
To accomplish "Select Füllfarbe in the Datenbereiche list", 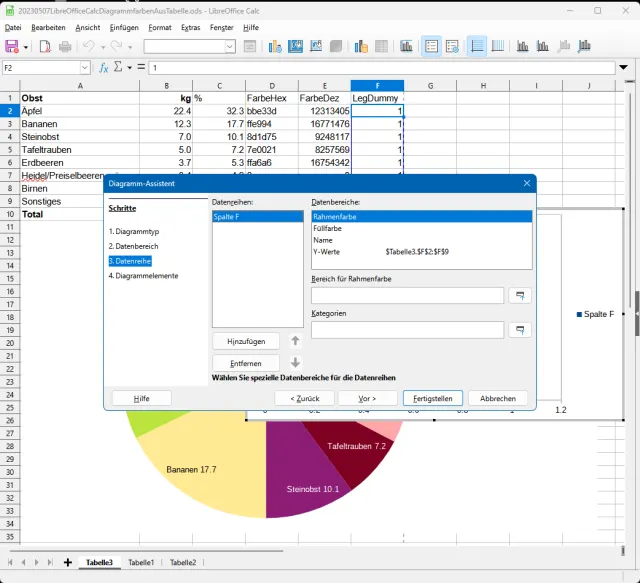I will (328, 228).
